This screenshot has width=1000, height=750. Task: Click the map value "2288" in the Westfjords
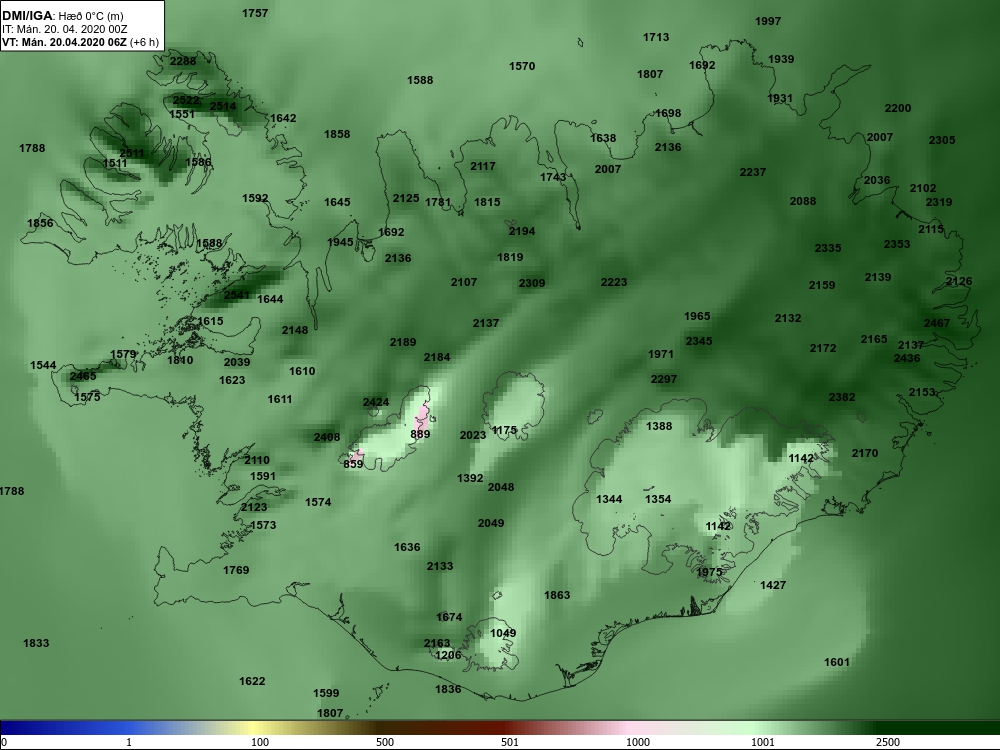pyautogui.click(x=183, y=61)
